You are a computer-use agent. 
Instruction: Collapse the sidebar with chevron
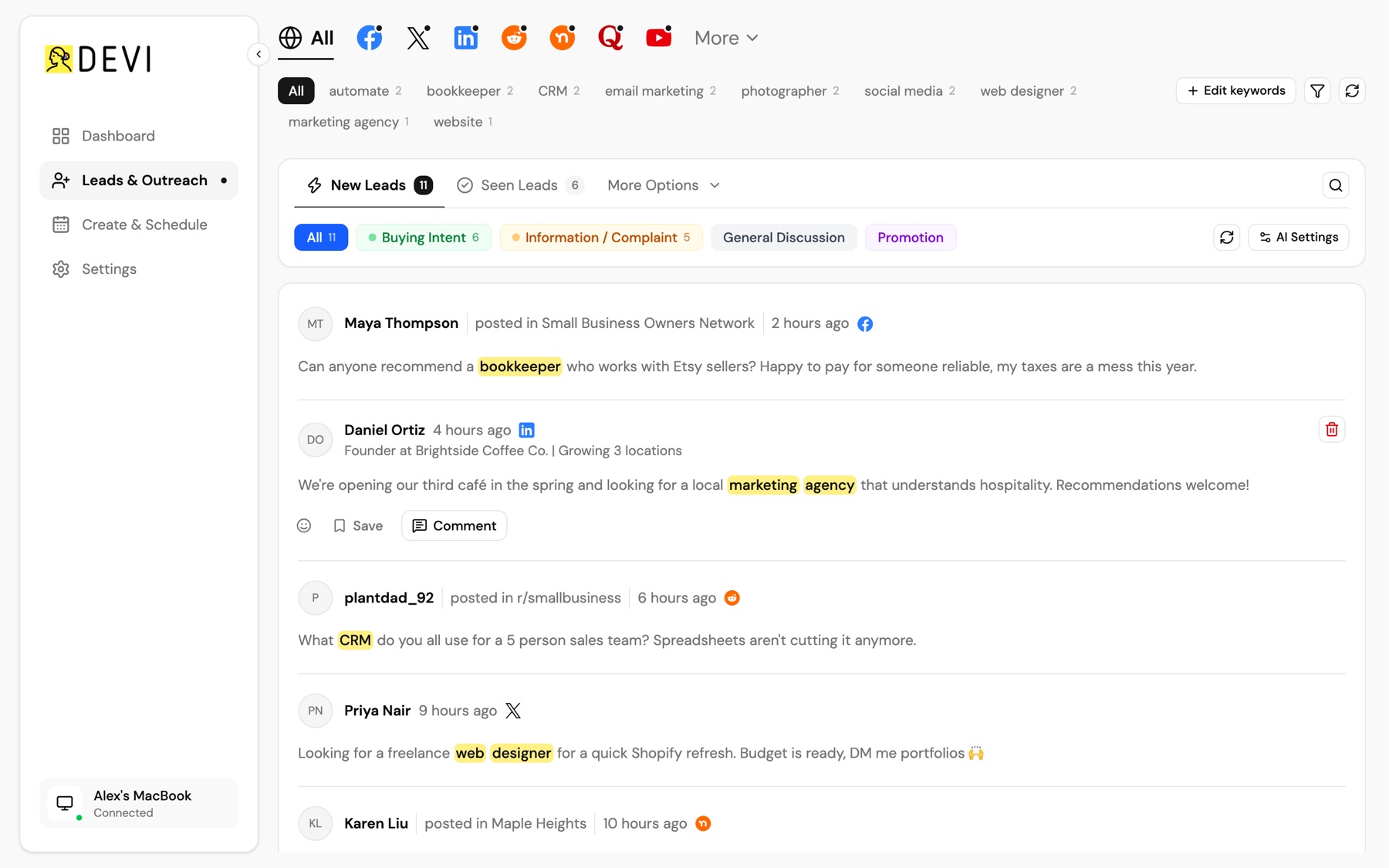(x=259, y=54)
